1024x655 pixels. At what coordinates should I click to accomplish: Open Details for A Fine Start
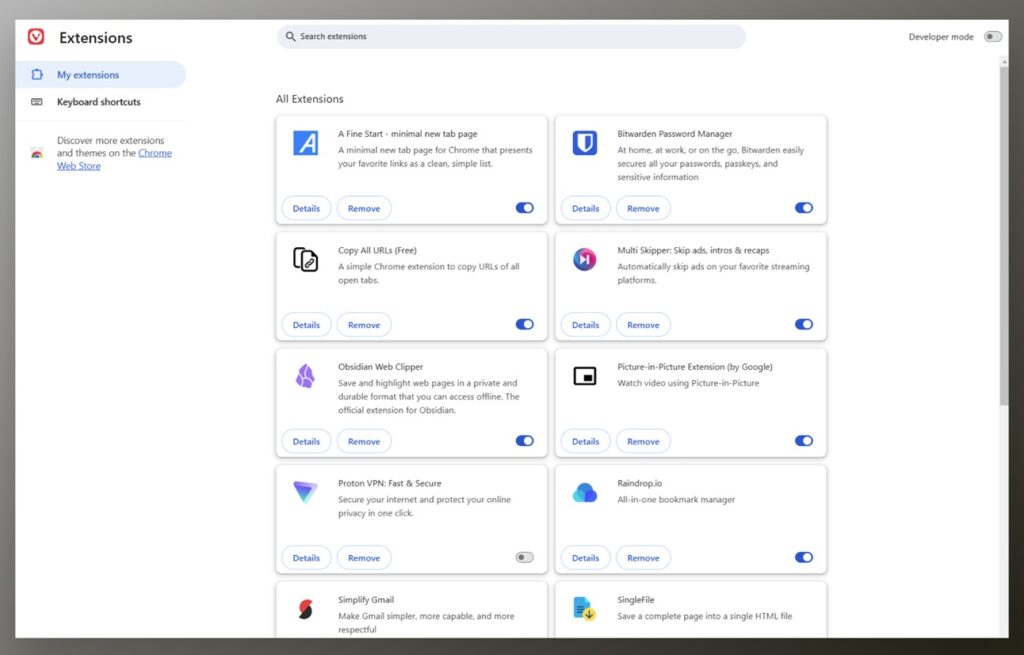coord(306,208)
